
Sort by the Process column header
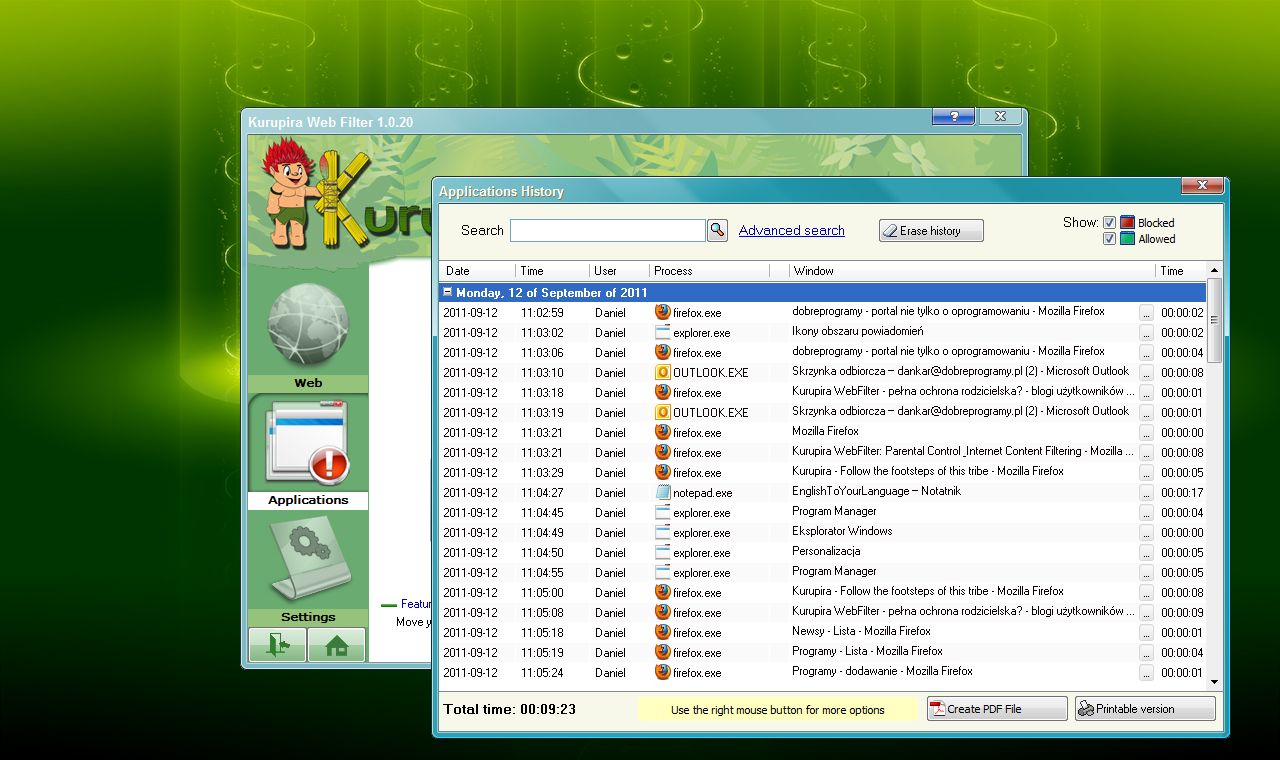[709, 271]
